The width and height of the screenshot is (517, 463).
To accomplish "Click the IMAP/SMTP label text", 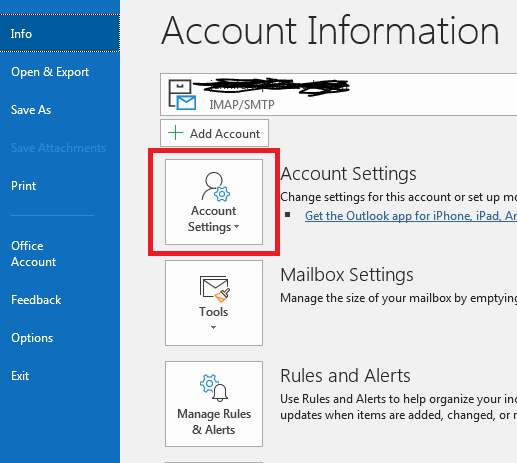I will click(x=242, y=105).
